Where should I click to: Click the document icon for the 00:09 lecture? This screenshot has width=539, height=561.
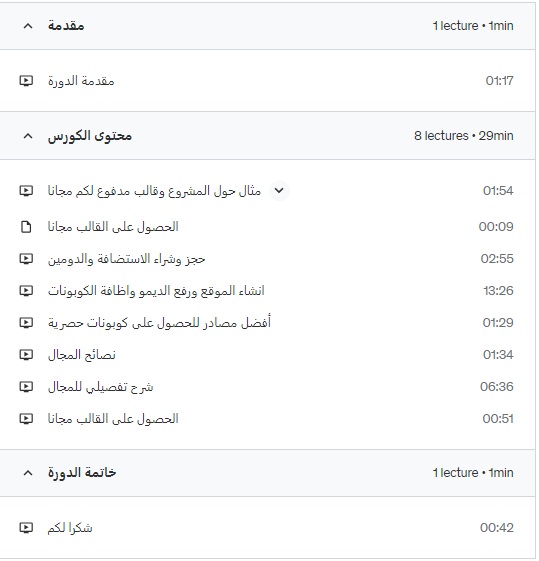pos(26,227)
